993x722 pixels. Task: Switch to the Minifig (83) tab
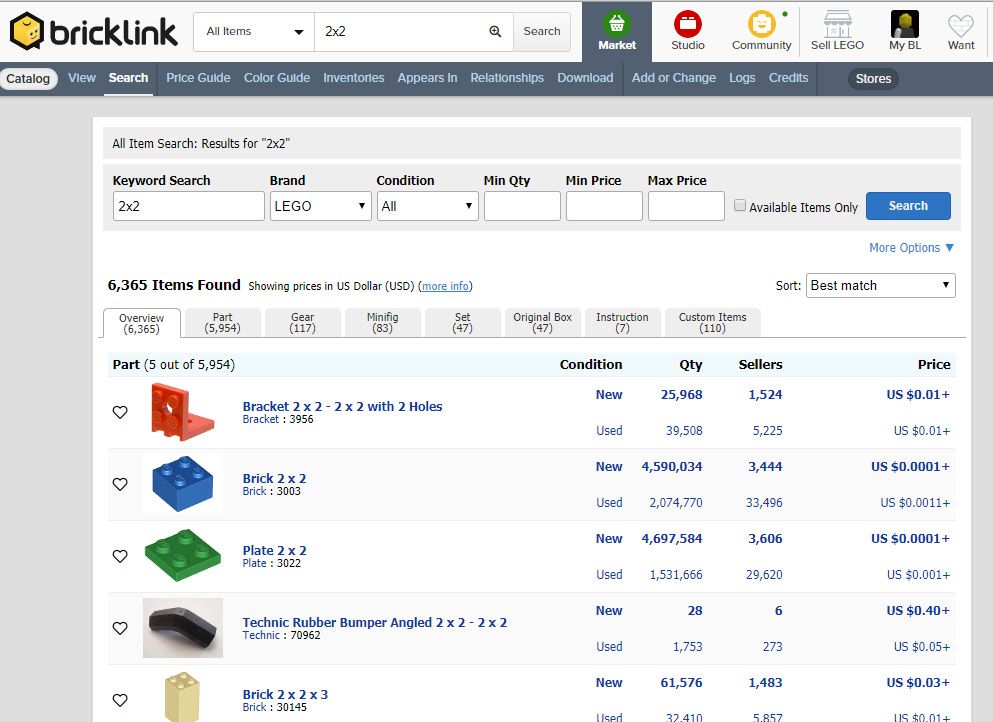383,322
